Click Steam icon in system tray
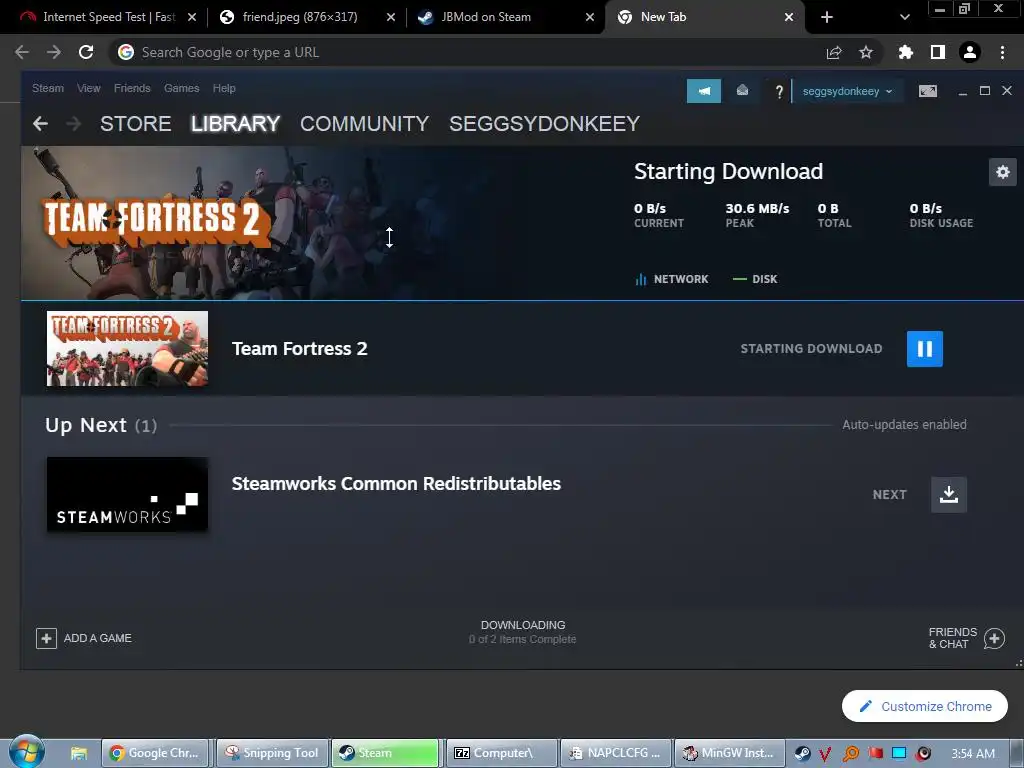The image size is (1024, 768). click(x=803, y=754)
